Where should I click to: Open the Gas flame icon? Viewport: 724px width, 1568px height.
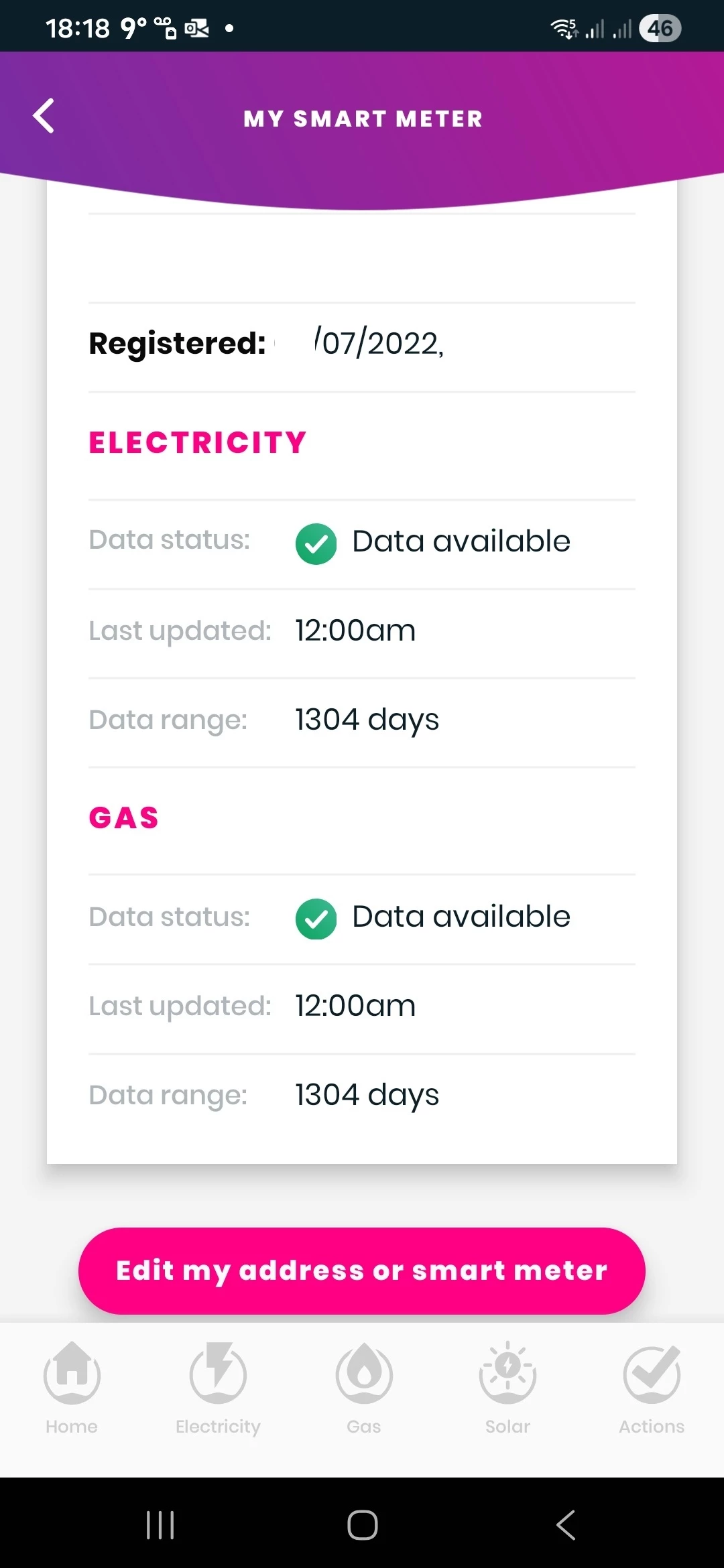pos(364,1374)
